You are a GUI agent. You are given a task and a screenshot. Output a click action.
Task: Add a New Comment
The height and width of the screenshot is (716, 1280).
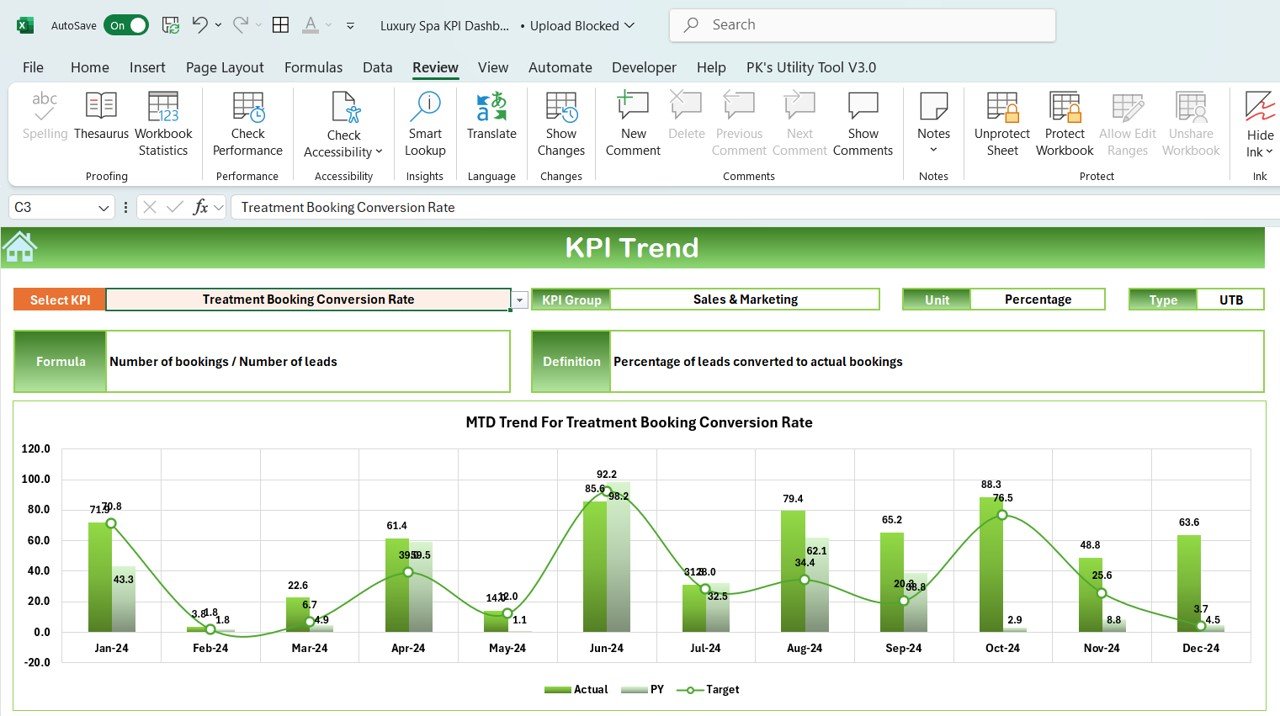pyautogui.click(x=633, y=124)
